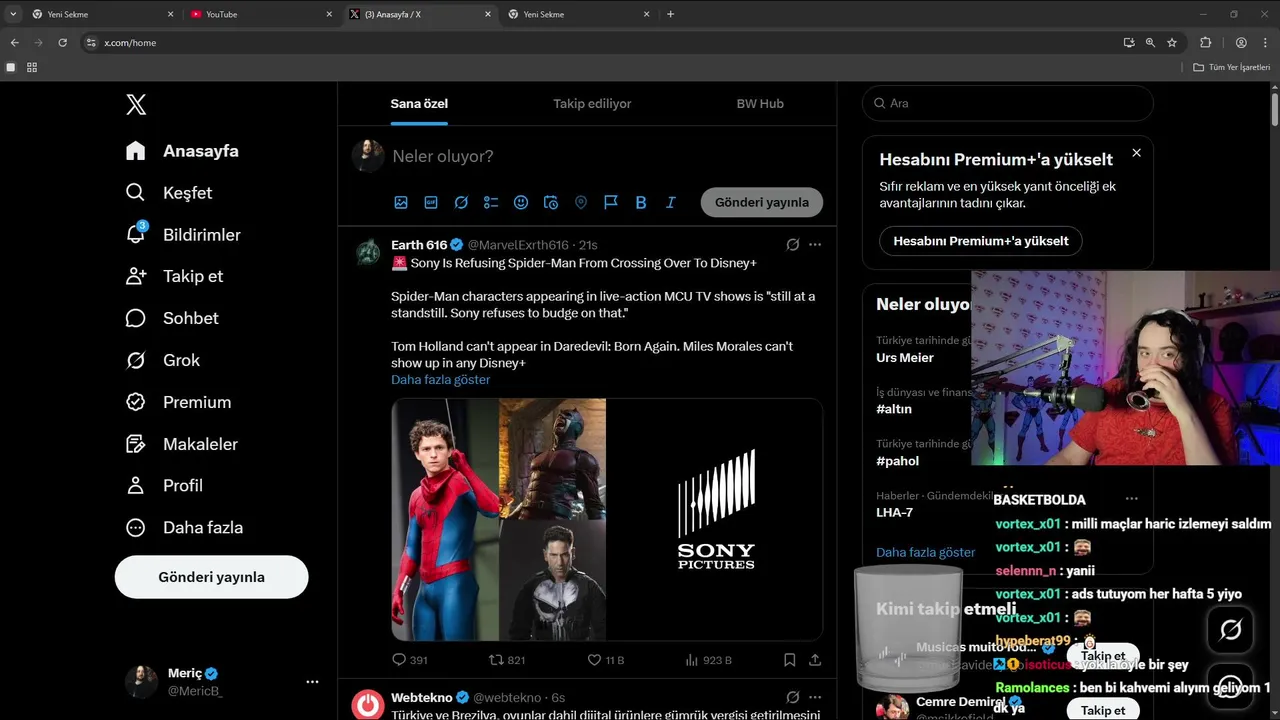The image size is (1280, 720).
Task: Click the X logo icon
Action: (x=136, y=105)
